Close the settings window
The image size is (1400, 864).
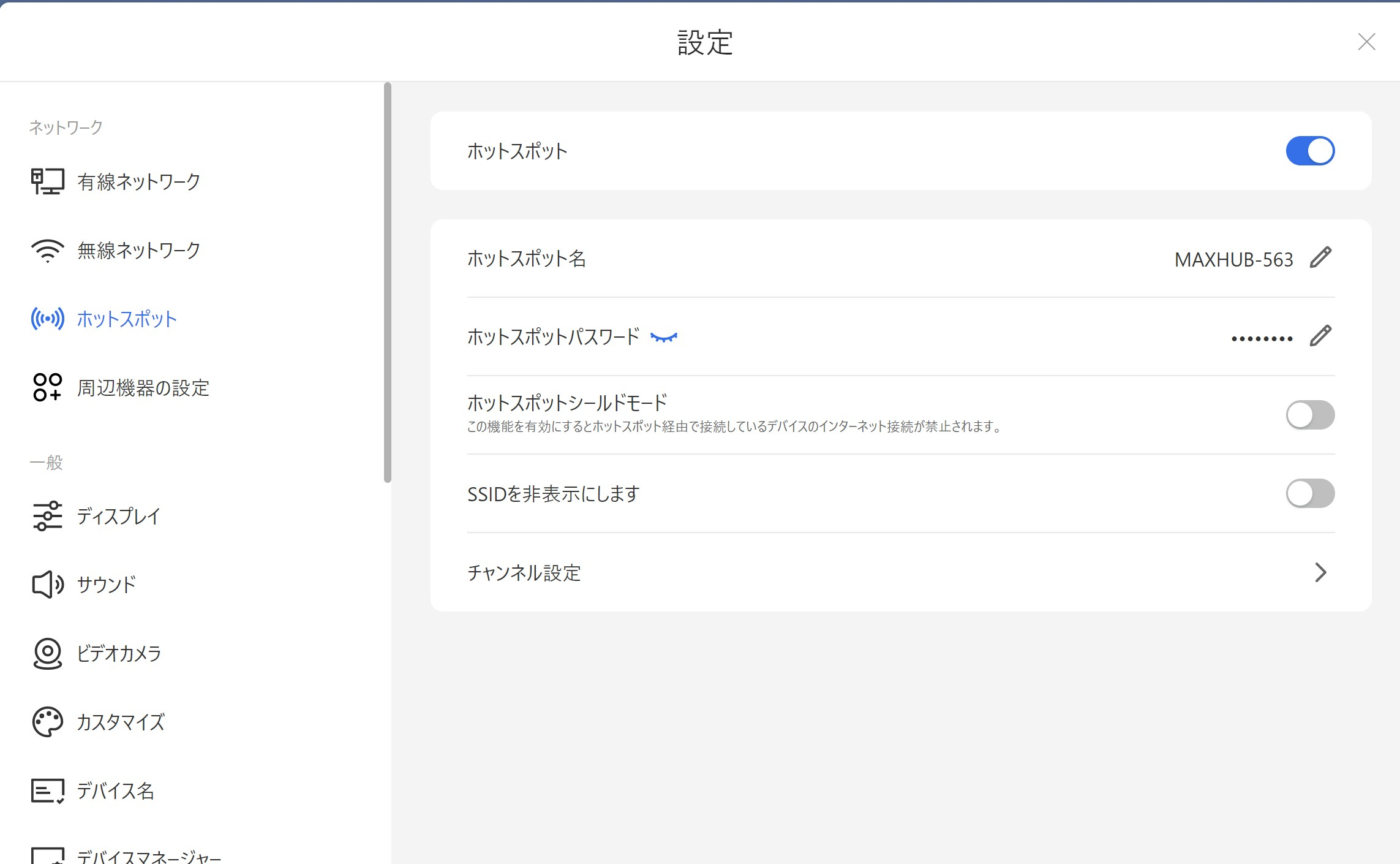point(1366,42)
